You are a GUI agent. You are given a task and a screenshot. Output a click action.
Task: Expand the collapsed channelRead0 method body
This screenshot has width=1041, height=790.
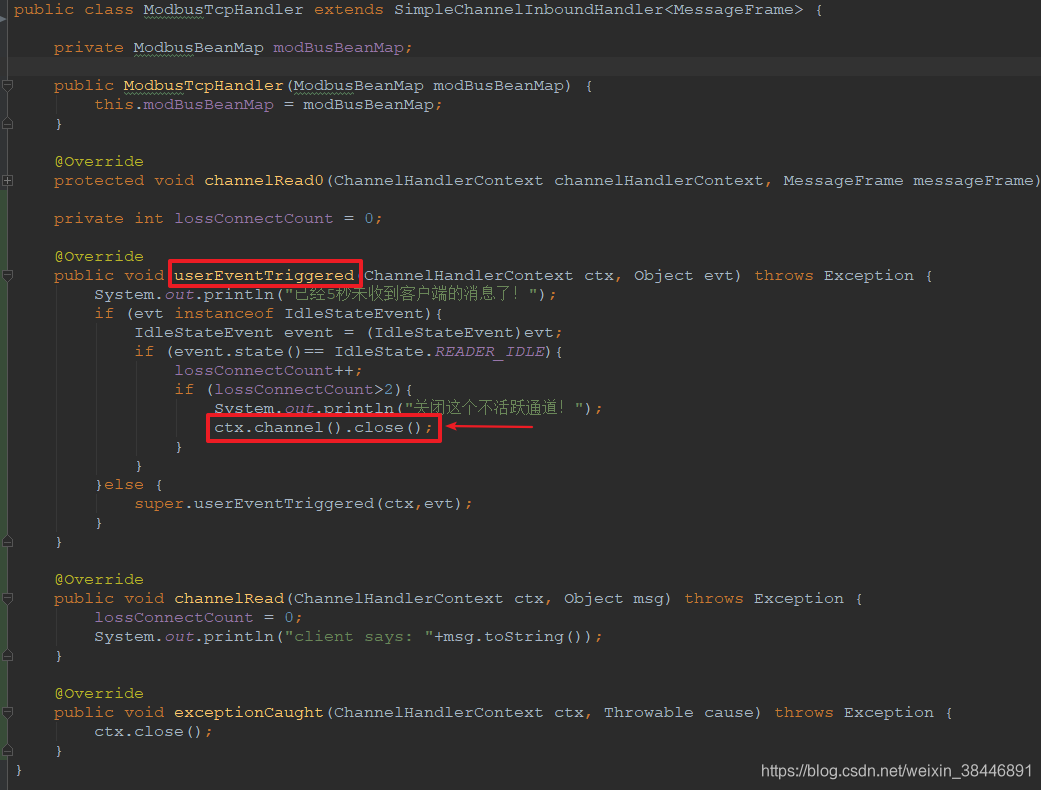[x=7, y=181]
